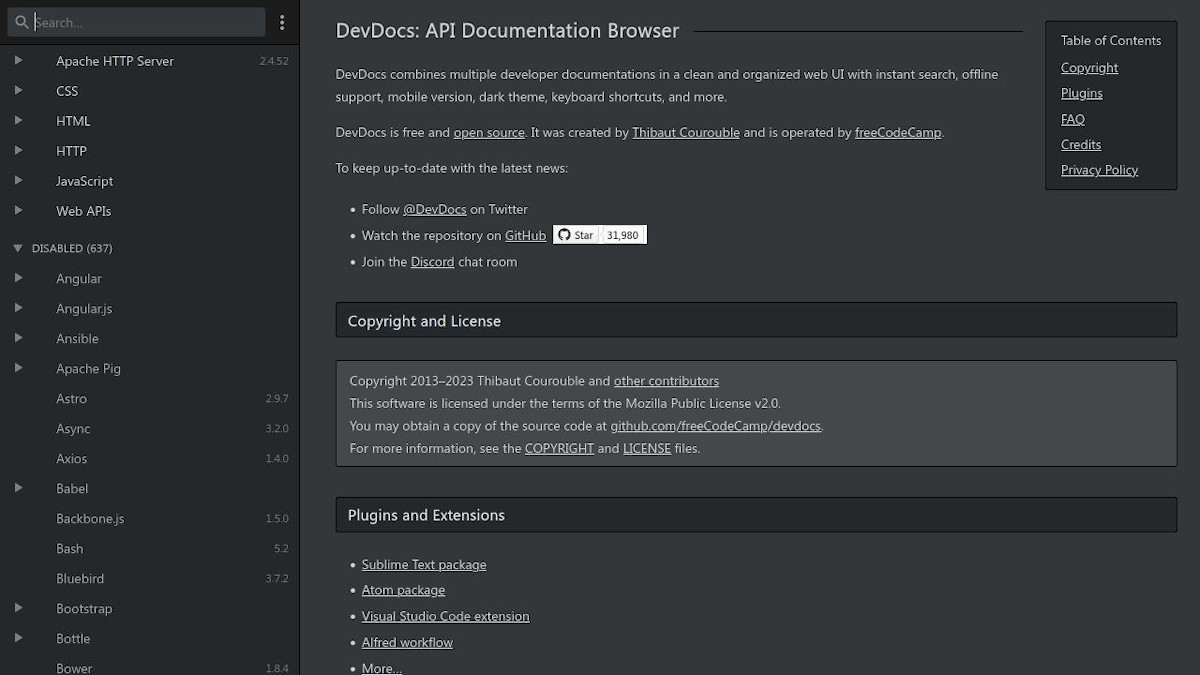Viewport: 1200px width, 675px height.
Task: Expand the Bottle arrow
Action: pos(18,638)
